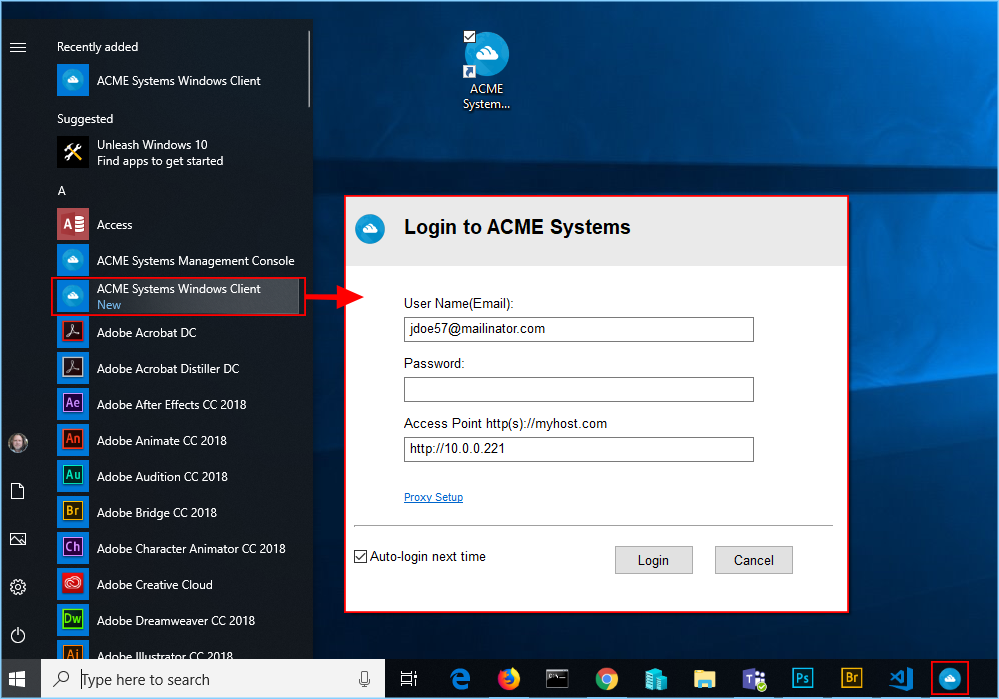
Task: Open Power options in Start menu
Action: [x=18, y=635]
